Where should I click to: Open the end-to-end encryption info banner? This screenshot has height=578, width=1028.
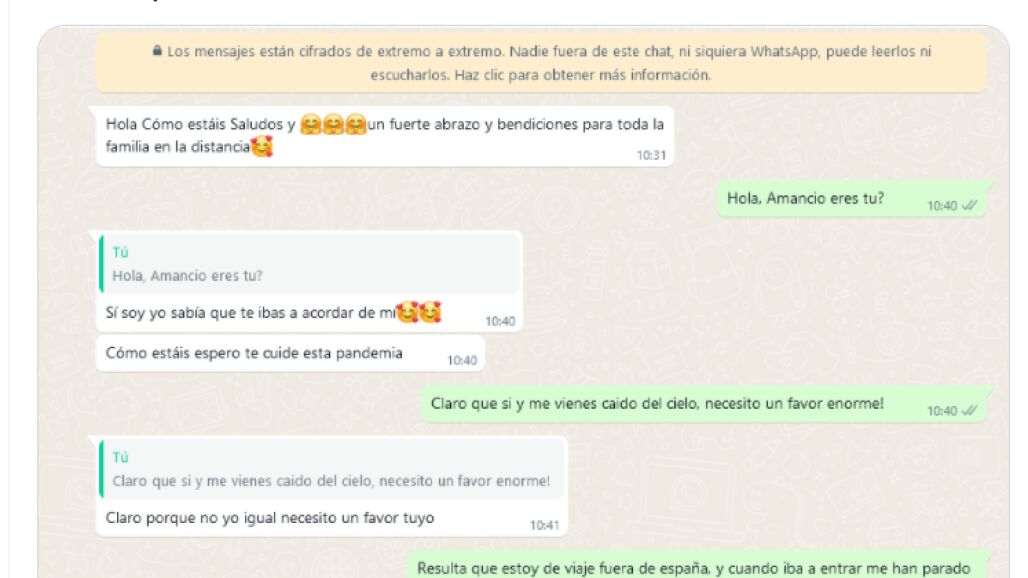coord(542,64)
